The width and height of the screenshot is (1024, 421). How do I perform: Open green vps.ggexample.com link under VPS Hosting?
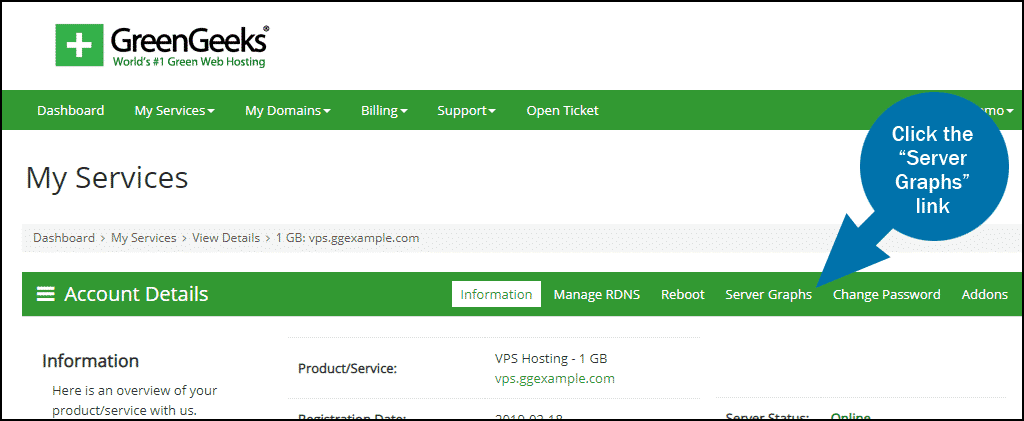tap(554, 379)
